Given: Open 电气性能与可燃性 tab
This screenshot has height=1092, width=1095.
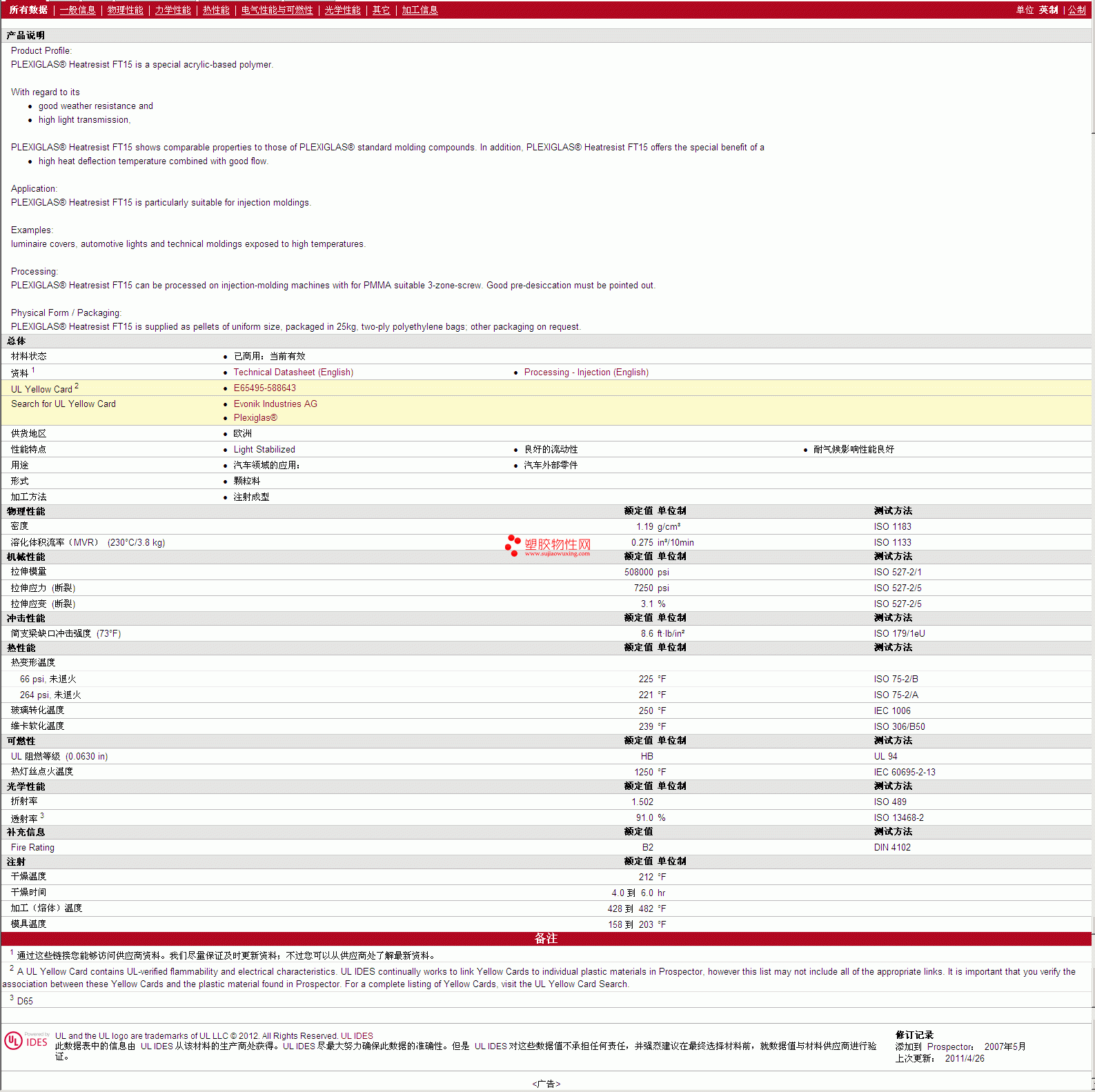Looking at the screenshot, I should click(x=277, y=10).
